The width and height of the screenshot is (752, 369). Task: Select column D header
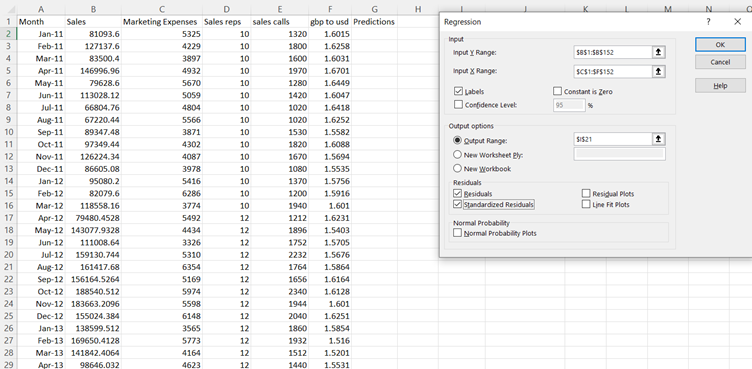point(226,9)
